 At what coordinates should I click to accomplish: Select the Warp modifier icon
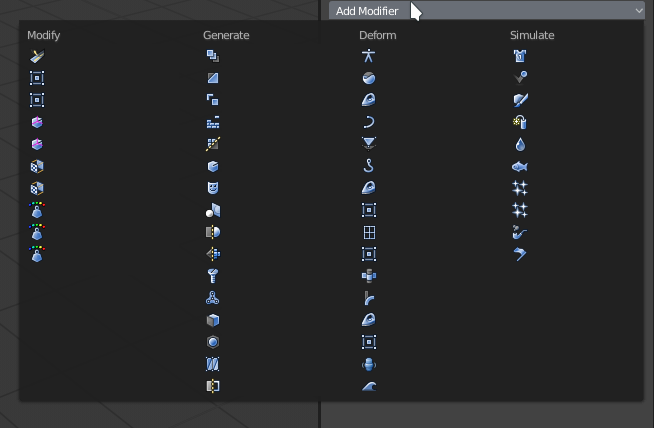(x=369, y=365)
